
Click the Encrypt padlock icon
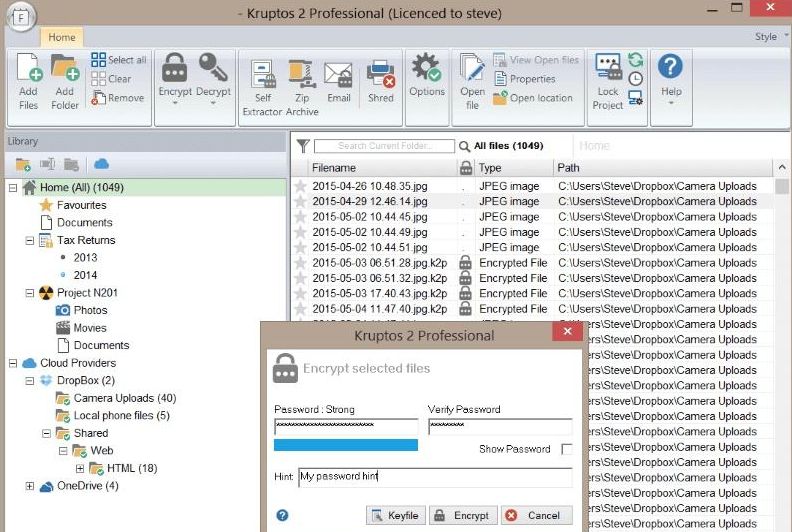click(x=174, y=68)
